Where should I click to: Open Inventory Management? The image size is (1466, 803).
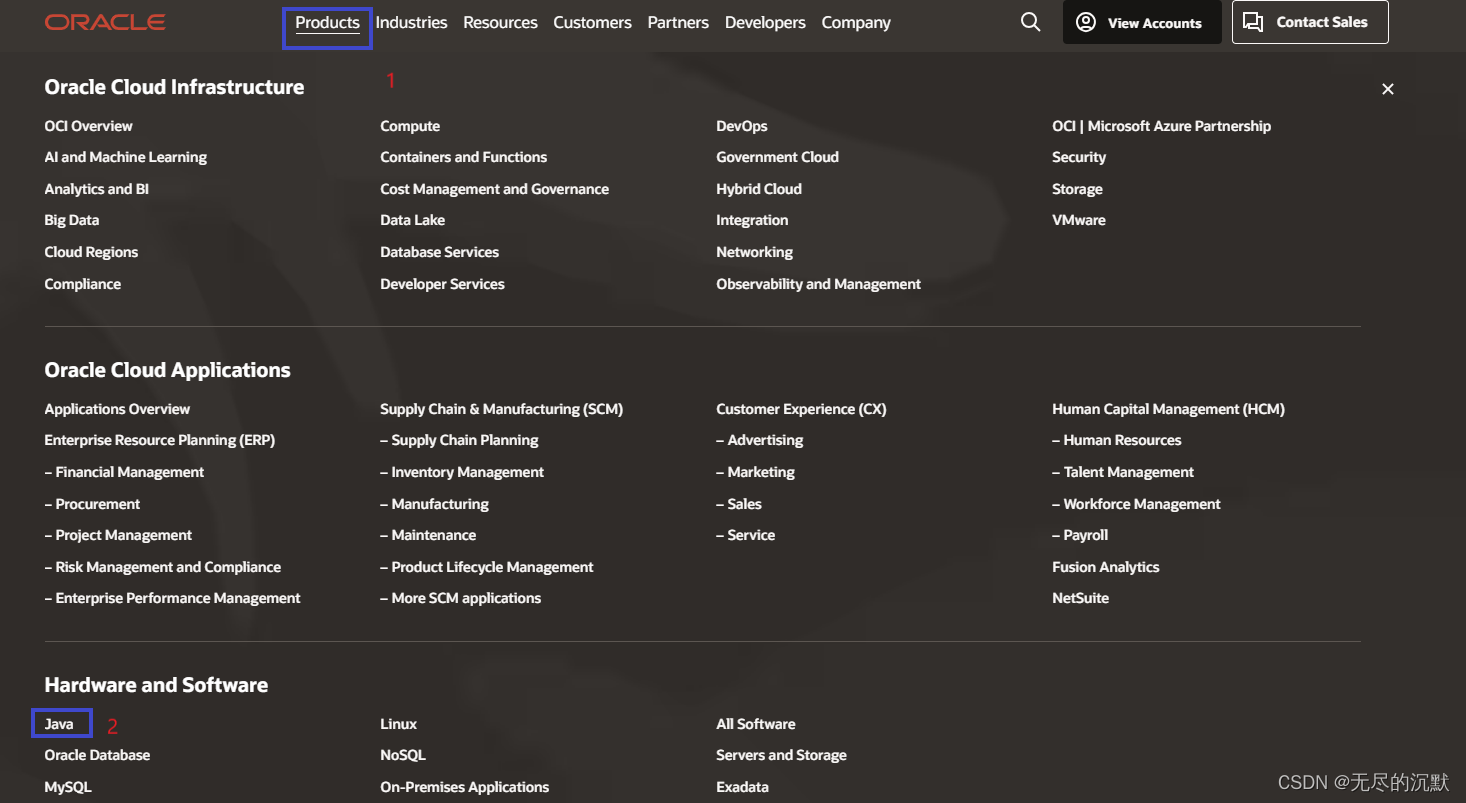(462, 472)
